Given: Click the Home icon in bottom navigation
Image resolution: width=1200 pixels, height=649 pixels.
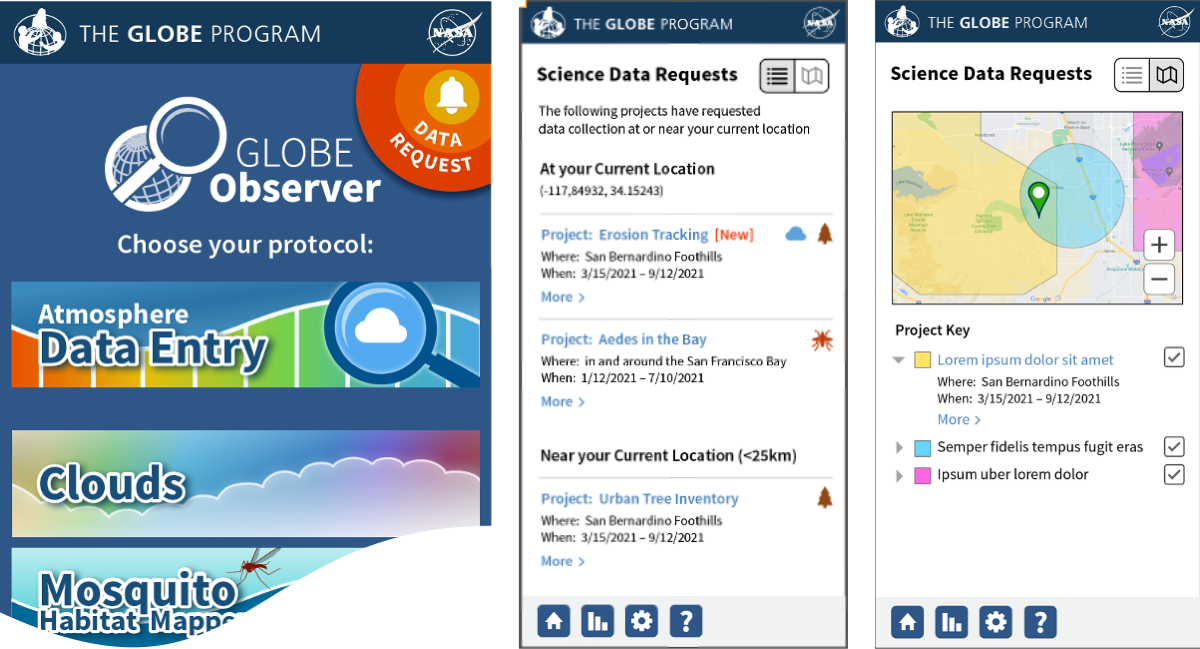Looking at the screenshot, I should point(553,620).
